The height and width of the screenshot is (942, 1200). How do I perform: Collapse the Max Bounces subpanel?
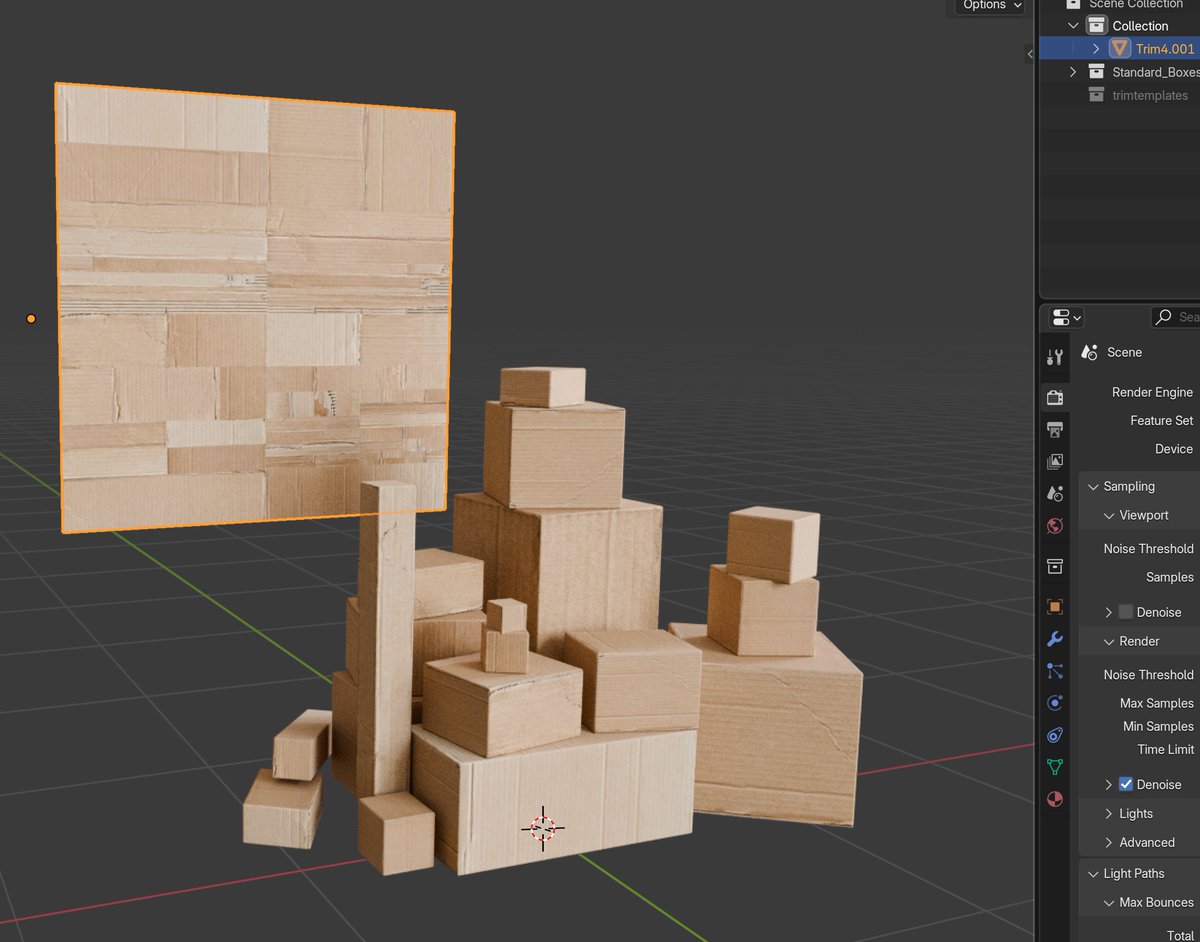pos(1109,903)
